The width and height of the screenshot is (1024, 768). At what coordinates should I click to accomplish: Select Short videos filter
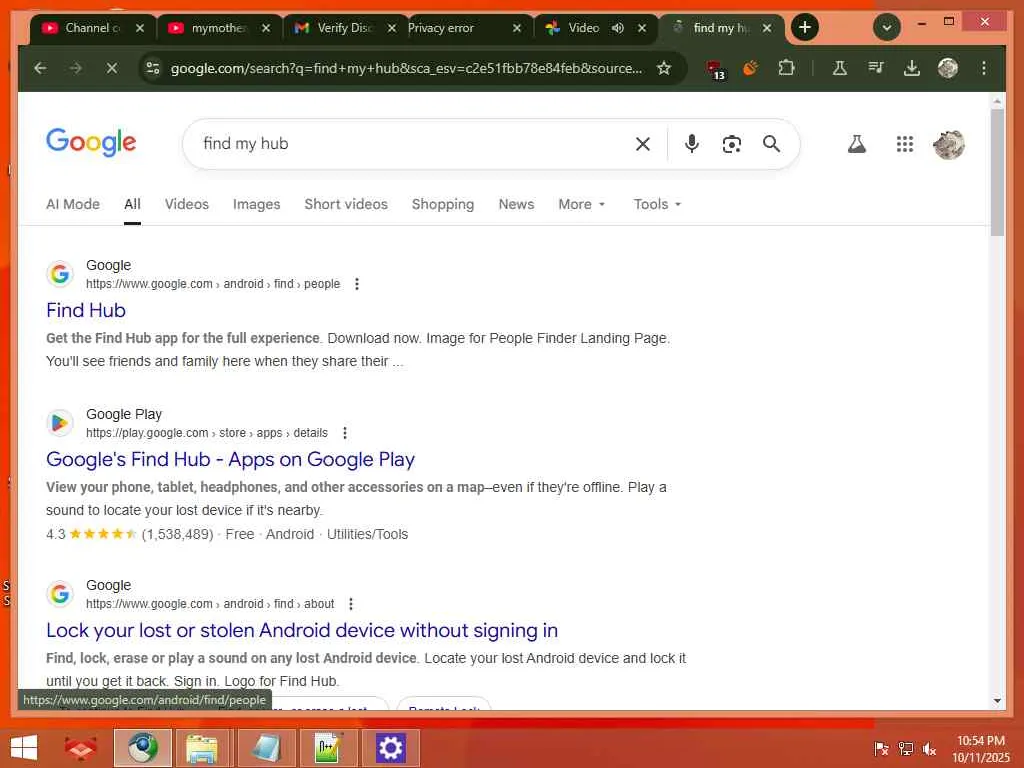point(346,204)
